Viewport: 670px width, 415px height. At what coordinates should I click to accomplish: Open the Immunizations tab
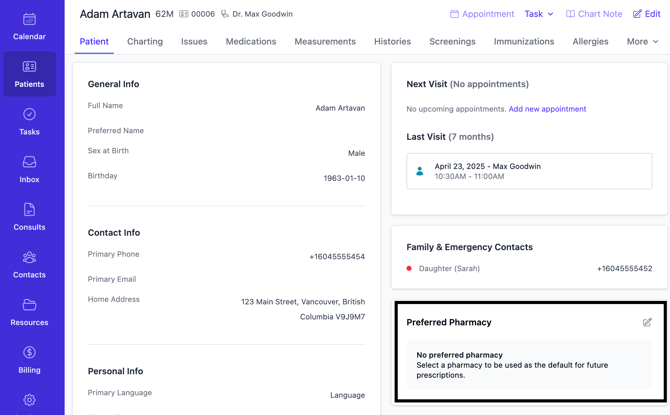pos(523,42)
